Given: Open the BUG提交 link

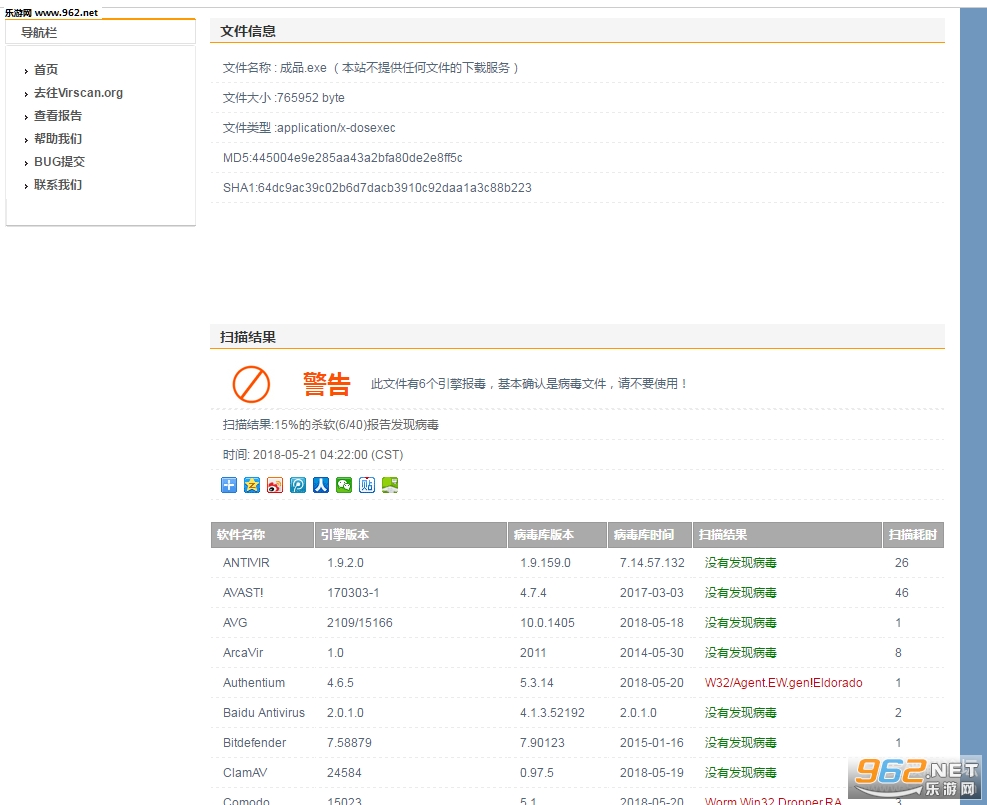Looking at the screenshot, I should click(x=59, y=162).
